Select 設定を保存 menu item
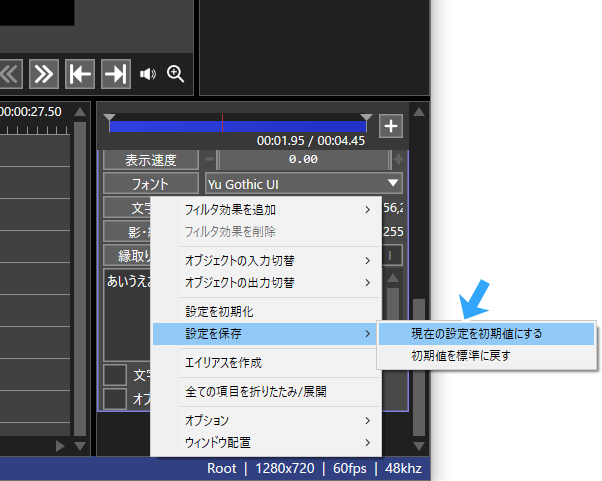This screenshot has height=481, width=602. coord(266,334)
